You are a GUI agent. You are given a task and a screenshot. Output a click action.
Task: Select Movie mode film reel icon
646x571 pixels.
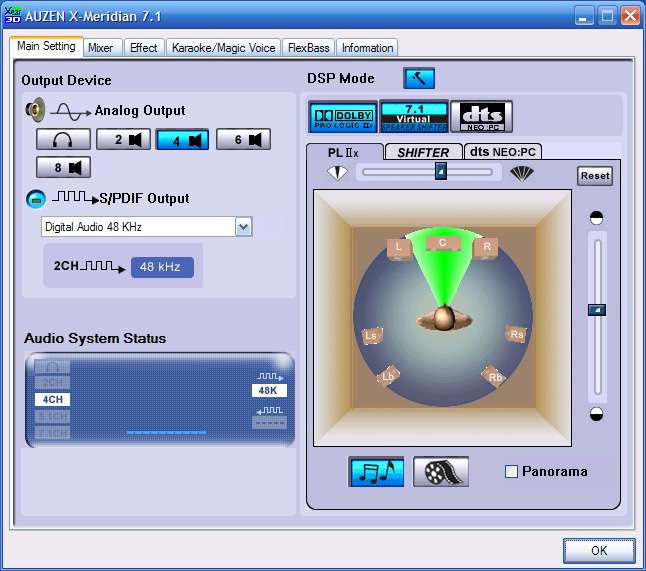point(441,472)
